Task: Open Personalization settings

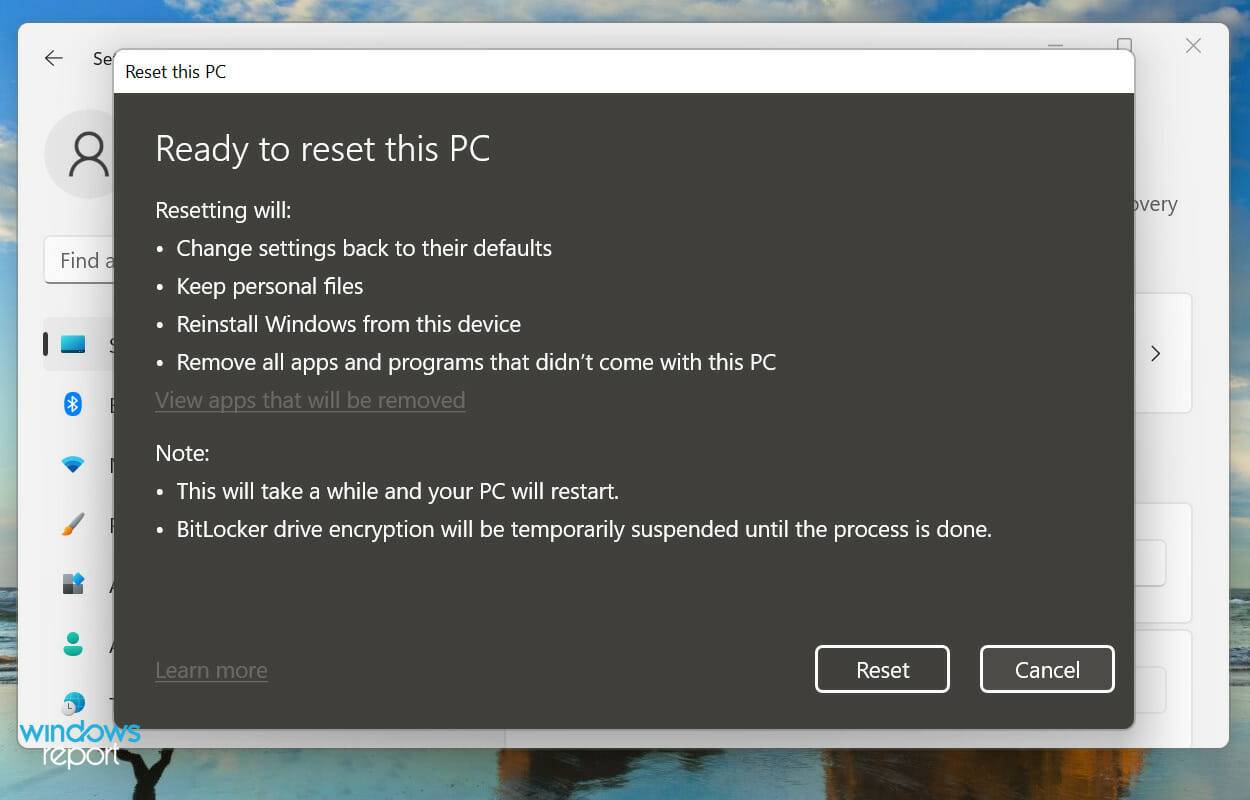Action: 73,524
